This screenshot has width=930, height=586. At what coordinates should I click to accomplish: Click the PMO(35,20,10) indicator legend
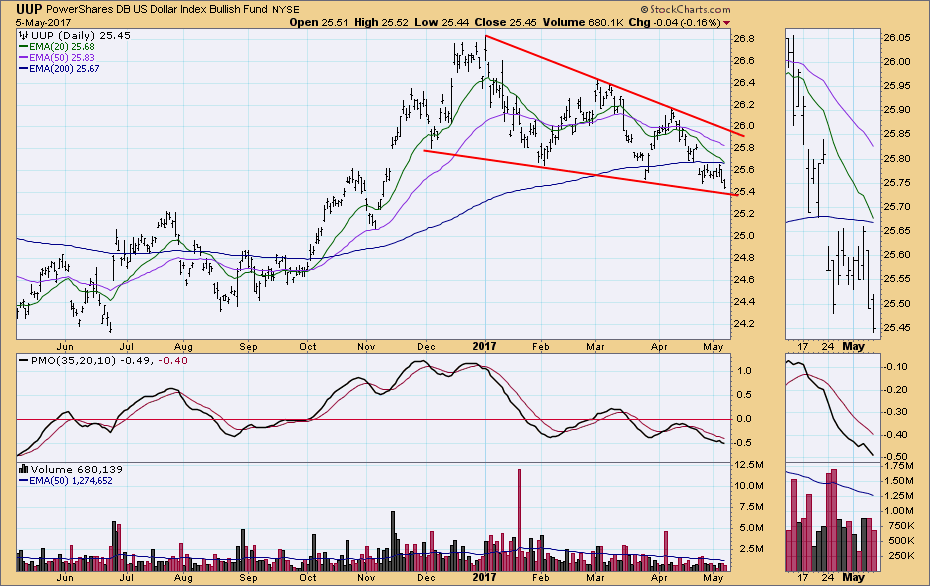tap(68, 361)
